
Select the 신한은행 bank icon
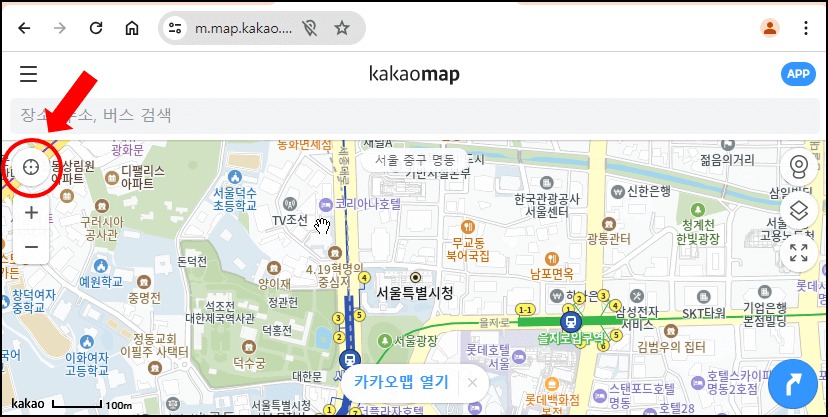pos(617,191)
